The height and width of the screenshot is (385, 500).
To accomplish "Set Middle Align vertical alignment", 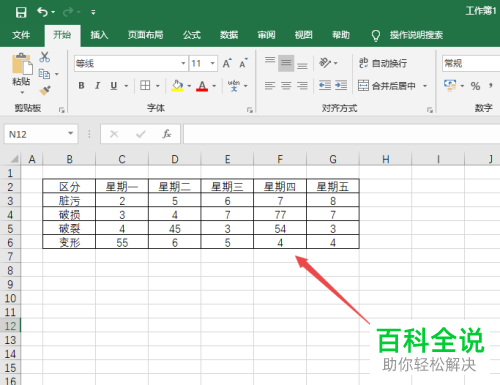I will click(286, 63).
